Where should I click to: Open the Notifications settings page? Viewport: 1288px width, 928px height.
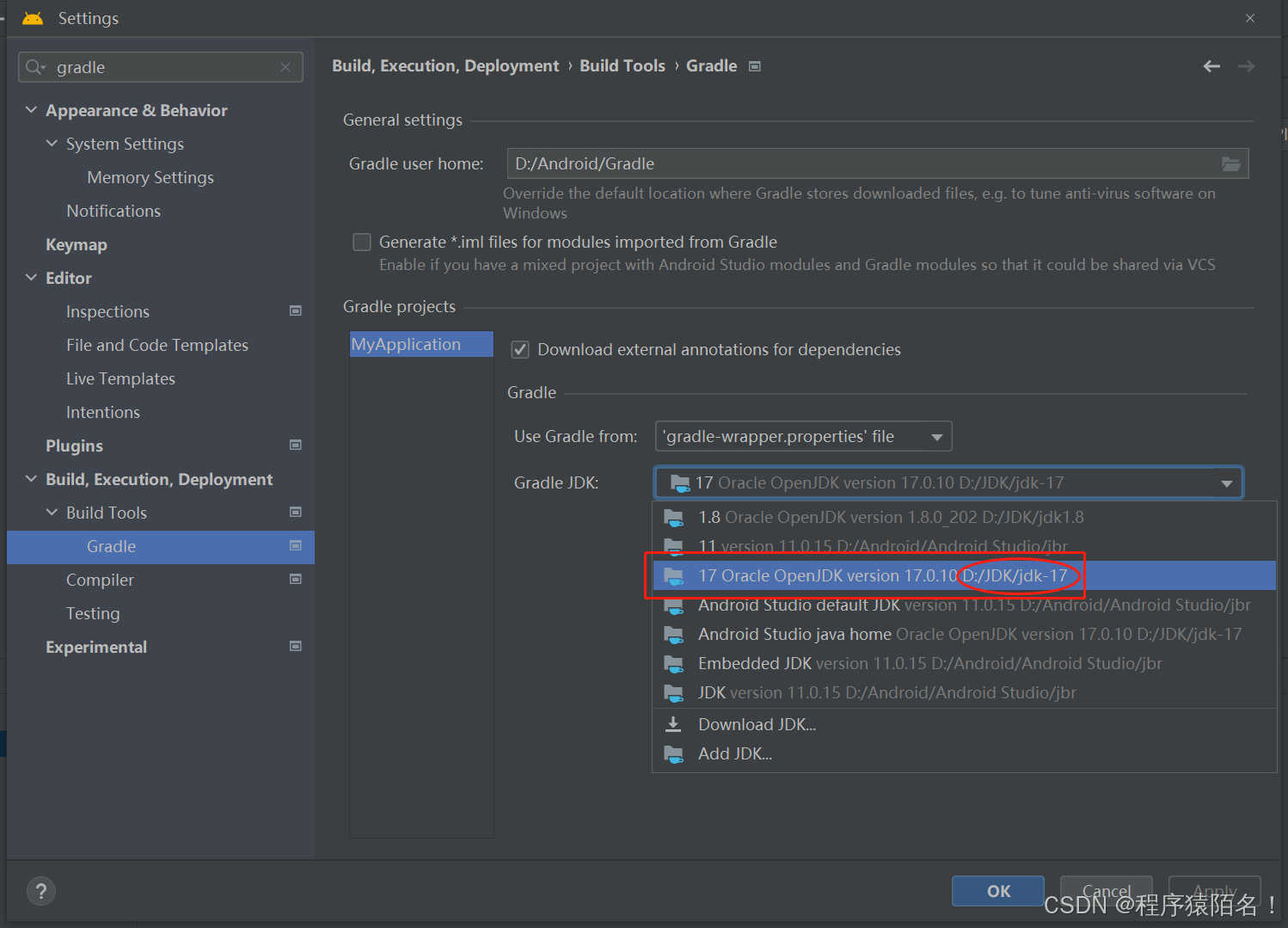tap(113, 211)
